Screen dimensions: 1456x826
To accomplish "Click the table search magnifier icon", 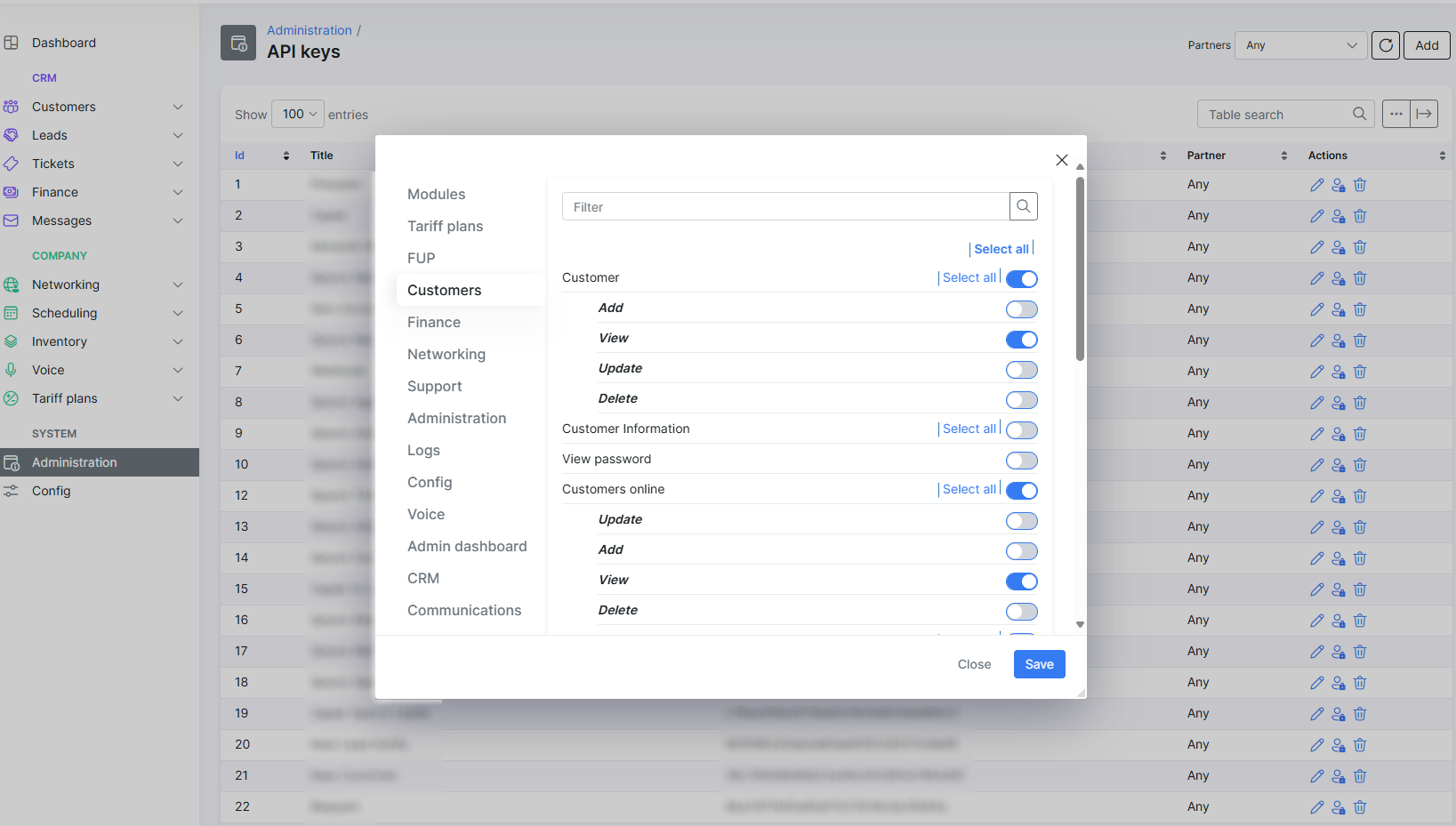I will pyautogui.click(x=1359, y=114).
